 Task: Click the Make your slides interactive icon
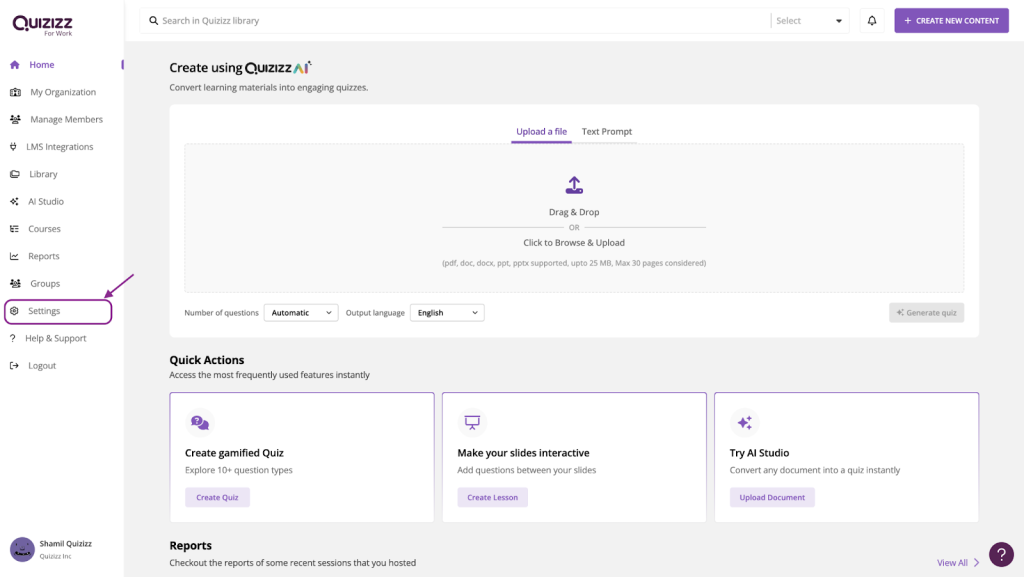coord(472,423)
